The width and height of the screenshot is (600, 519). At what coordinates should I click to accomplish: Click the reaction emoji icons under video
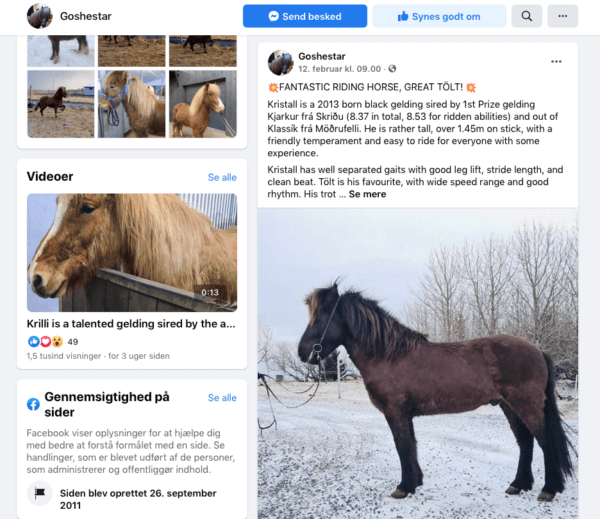[45, 341]
